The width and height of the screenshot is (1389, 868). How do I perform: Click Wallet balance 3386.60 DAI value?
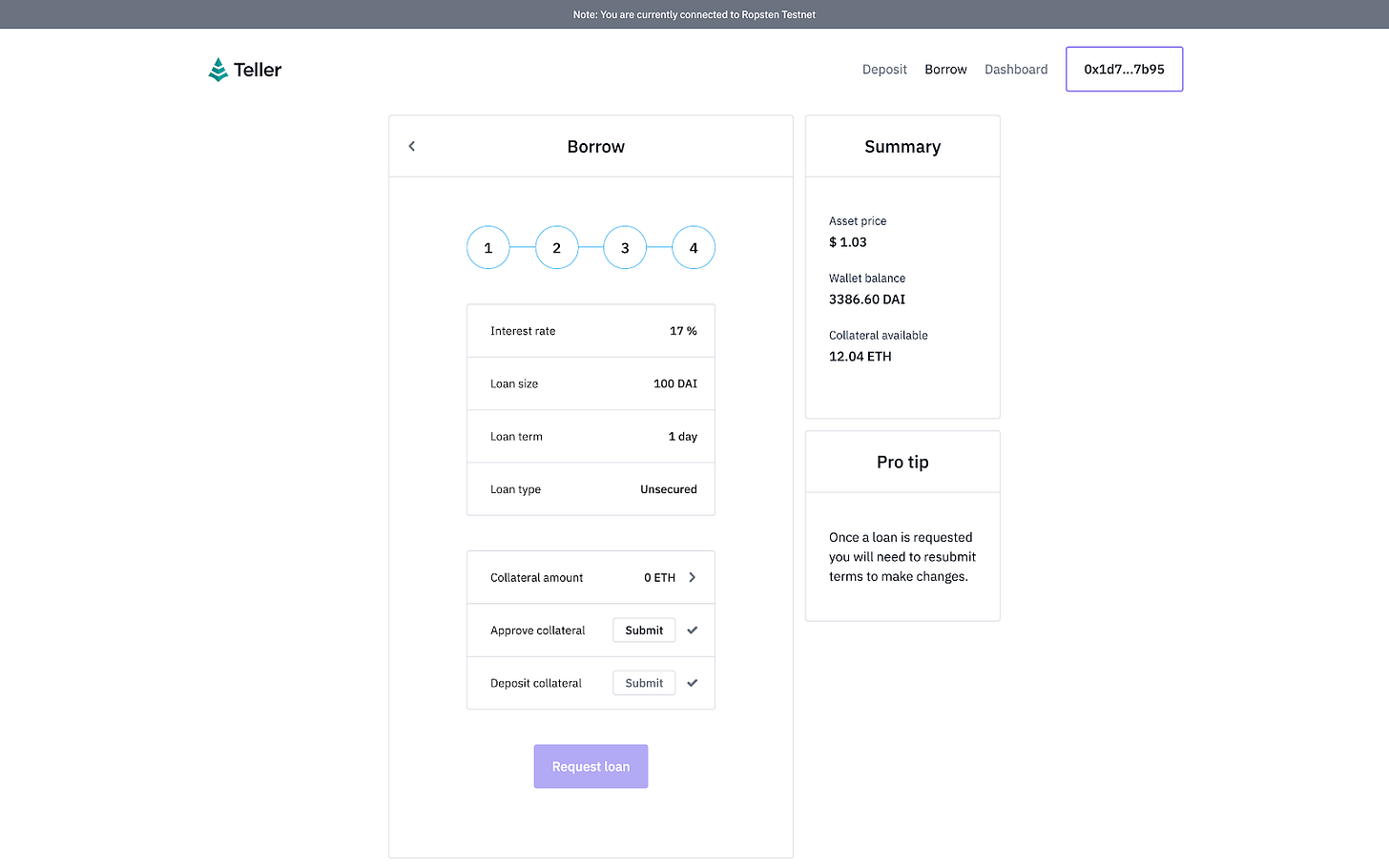[867, 300]
